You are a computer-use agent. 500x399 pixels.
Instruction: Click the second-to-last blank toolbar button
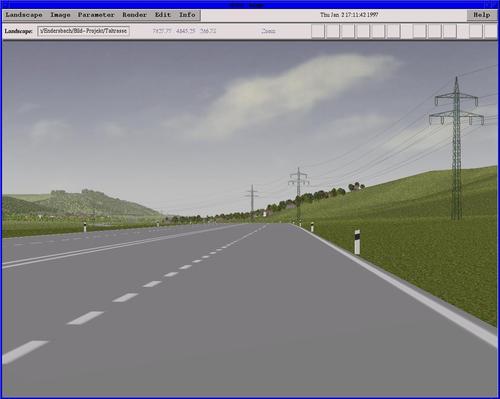click(476, 31)
